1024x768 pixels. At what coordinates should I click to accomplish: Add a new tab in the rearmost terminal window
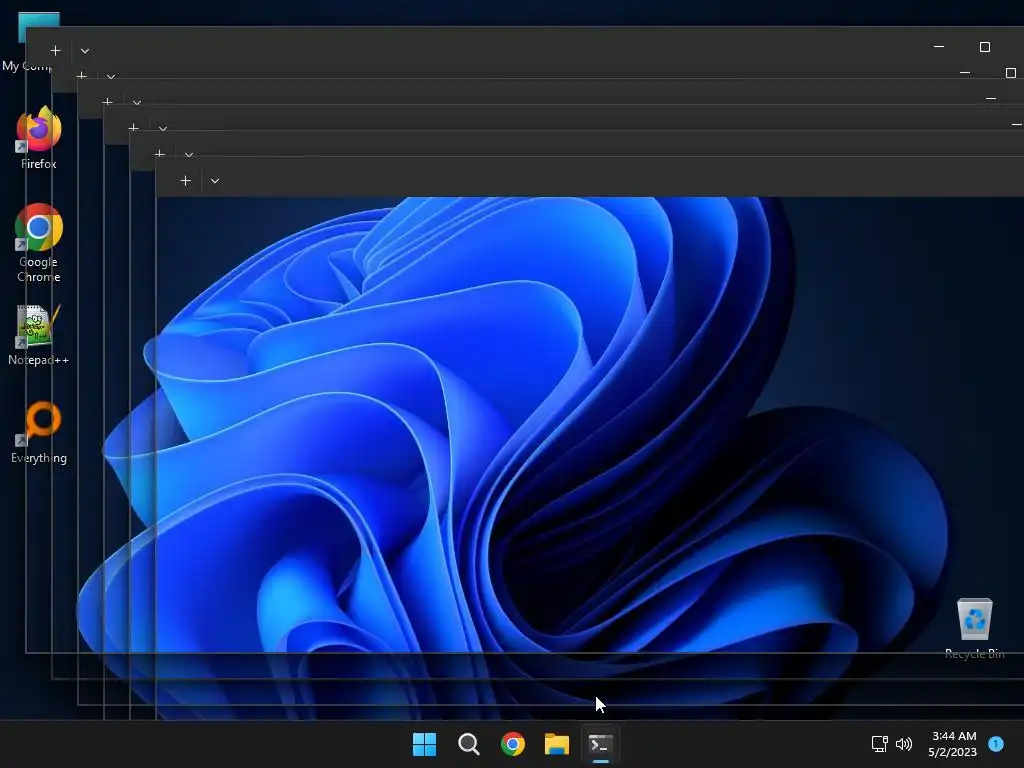coord(56,50)
